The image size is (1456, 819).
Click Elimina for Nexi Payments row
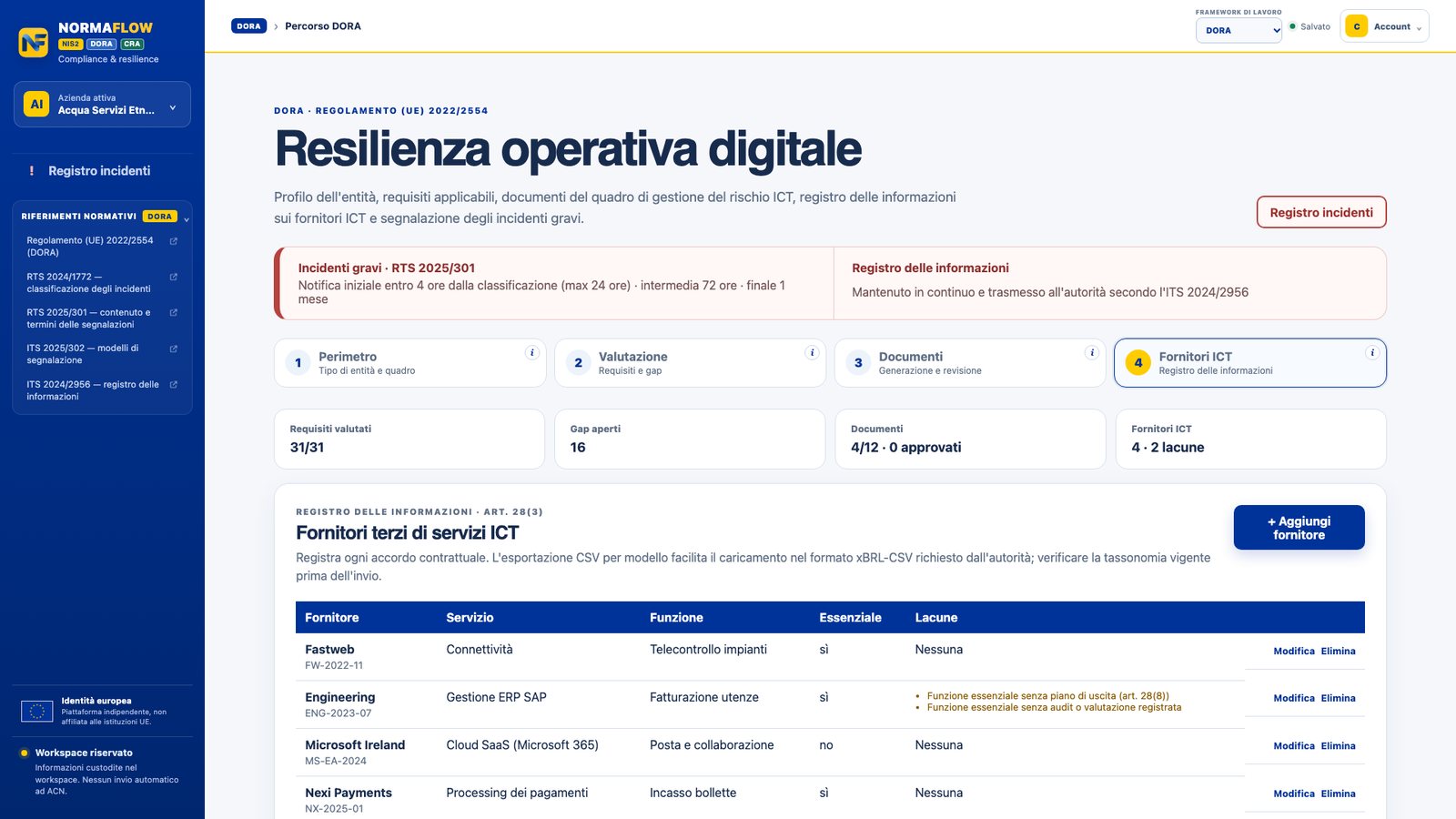tap(1339, 794)
